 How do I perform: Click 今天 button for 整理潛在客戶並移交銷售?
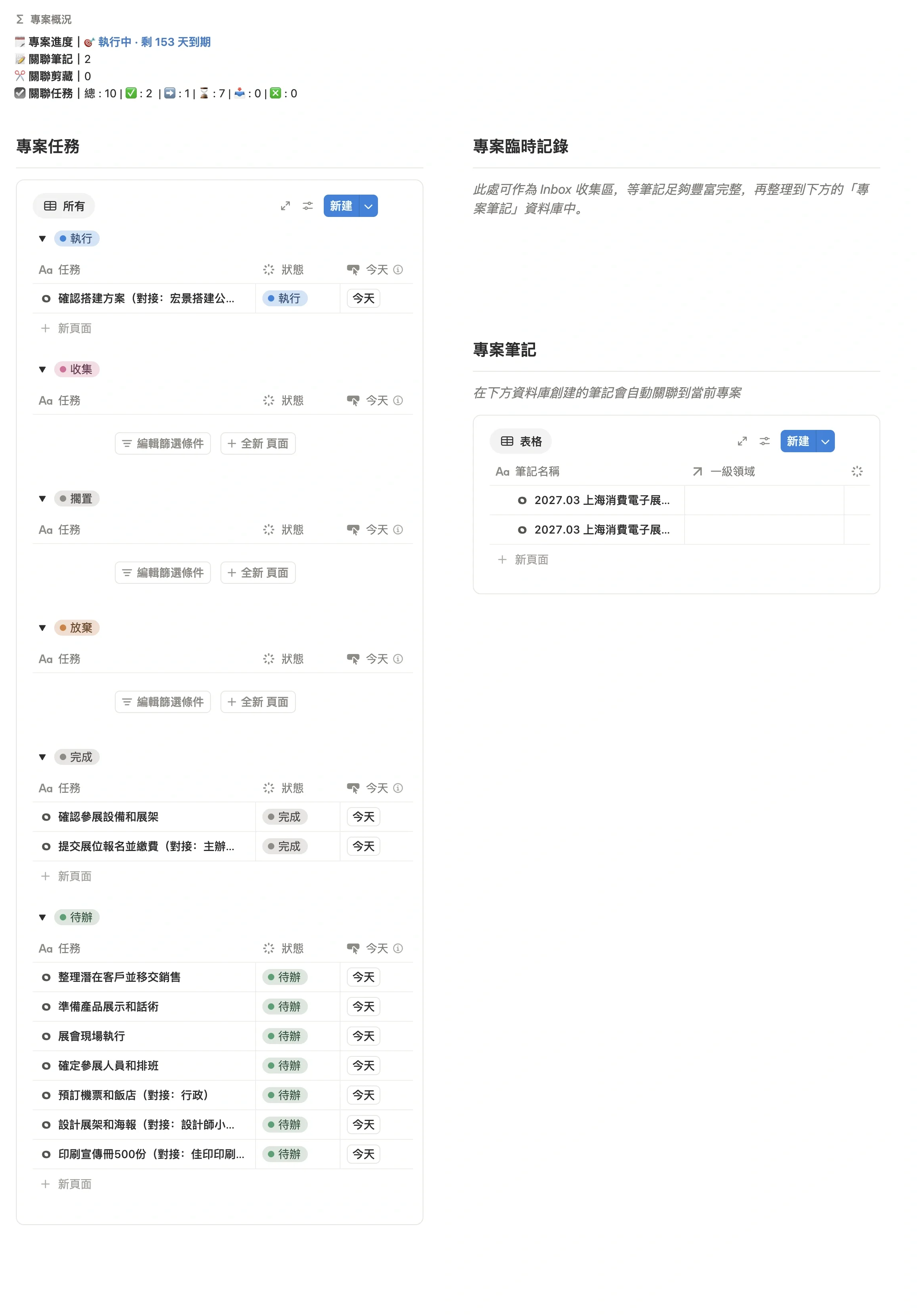363,977
